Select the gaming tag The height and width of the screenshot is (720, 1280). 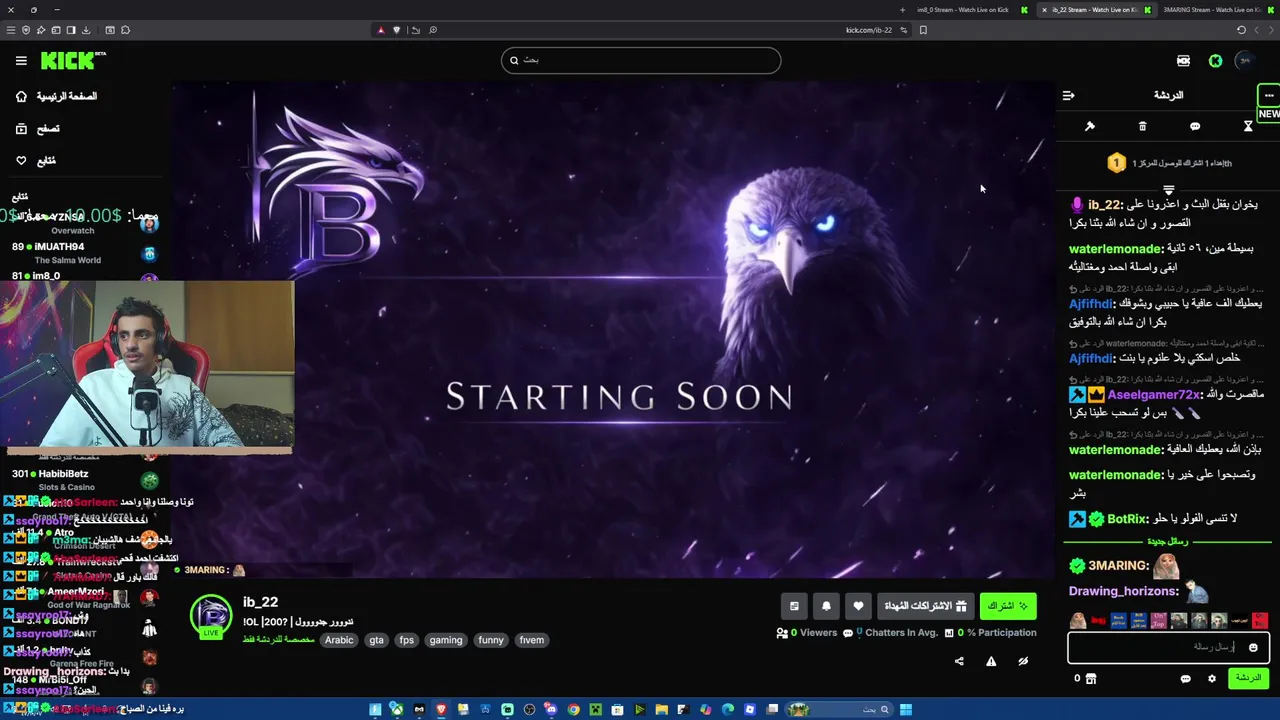coord(446,640)
